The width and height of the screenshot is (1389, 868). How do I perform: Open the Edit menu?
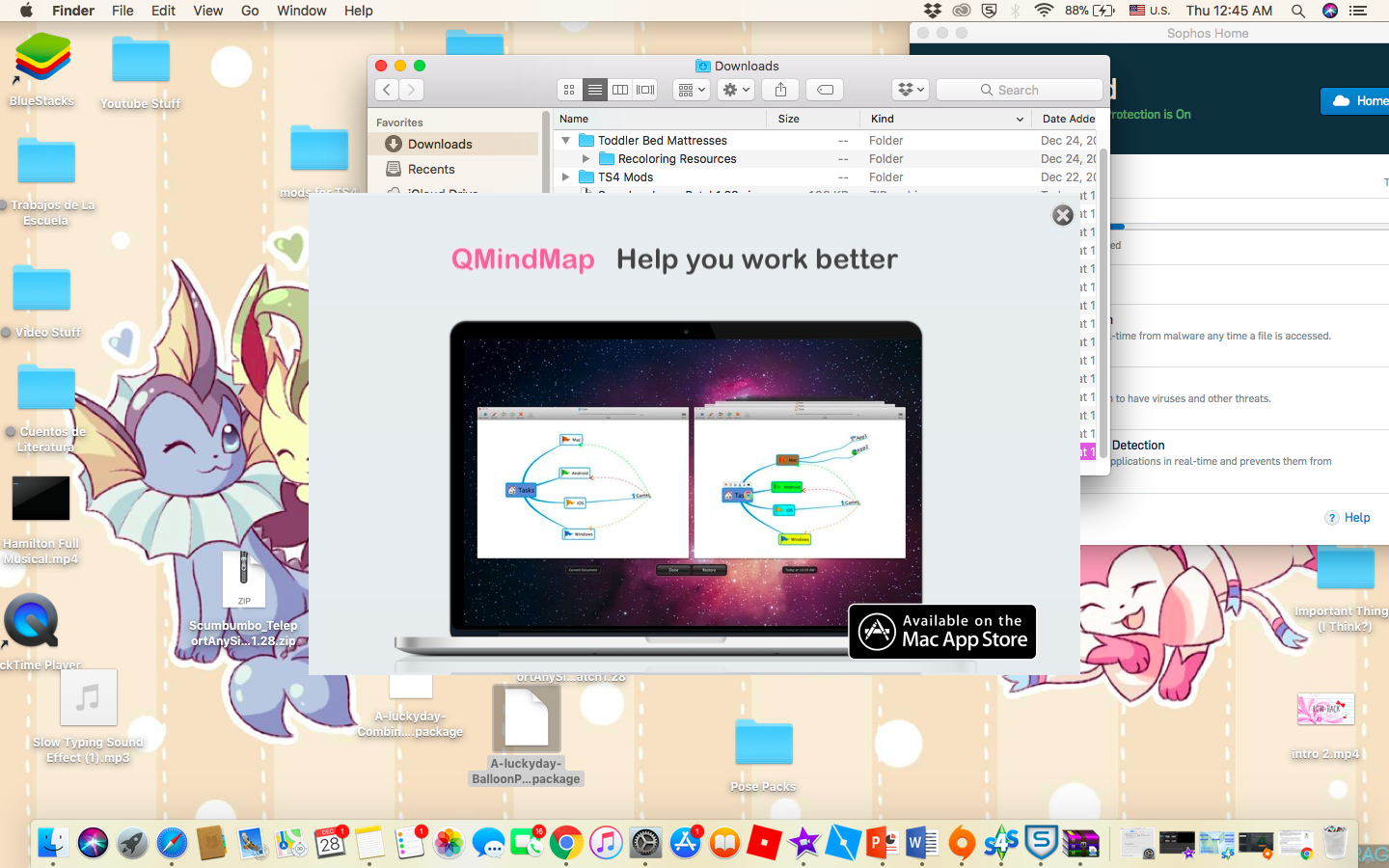pos(163,11)
